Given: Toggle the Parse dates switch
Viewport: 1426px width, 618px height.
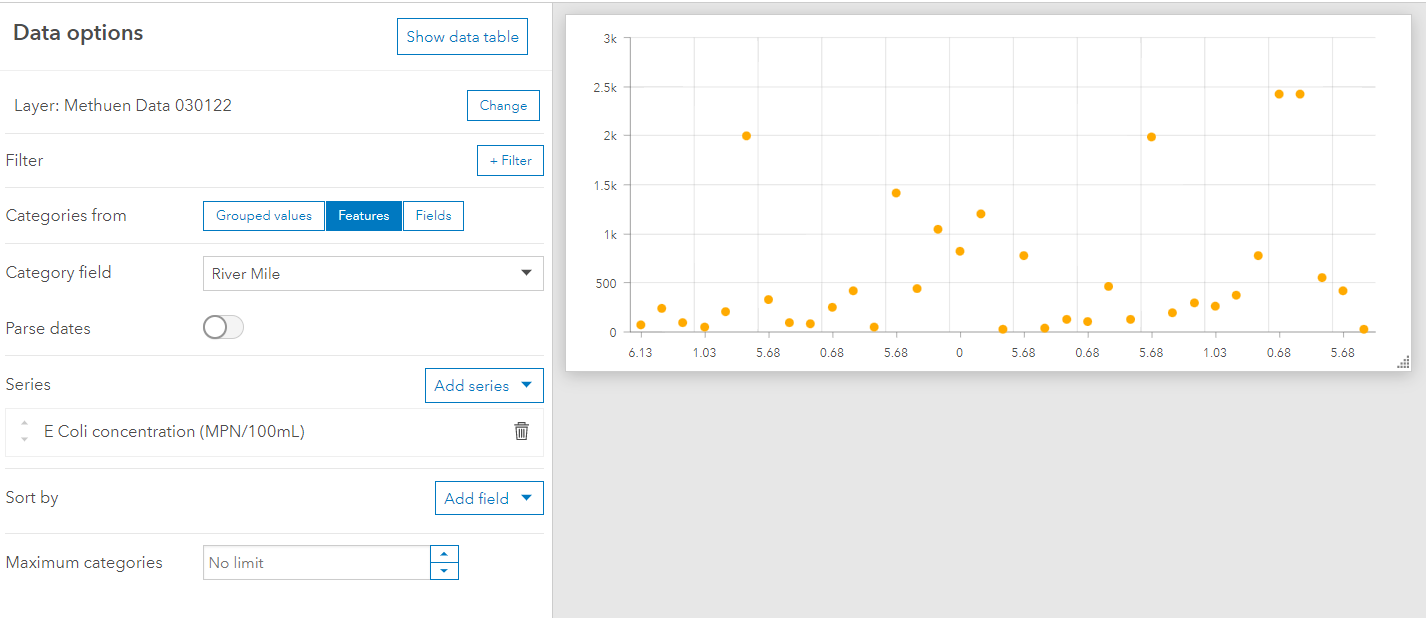Looking at the screenshot, I should 223,328.
